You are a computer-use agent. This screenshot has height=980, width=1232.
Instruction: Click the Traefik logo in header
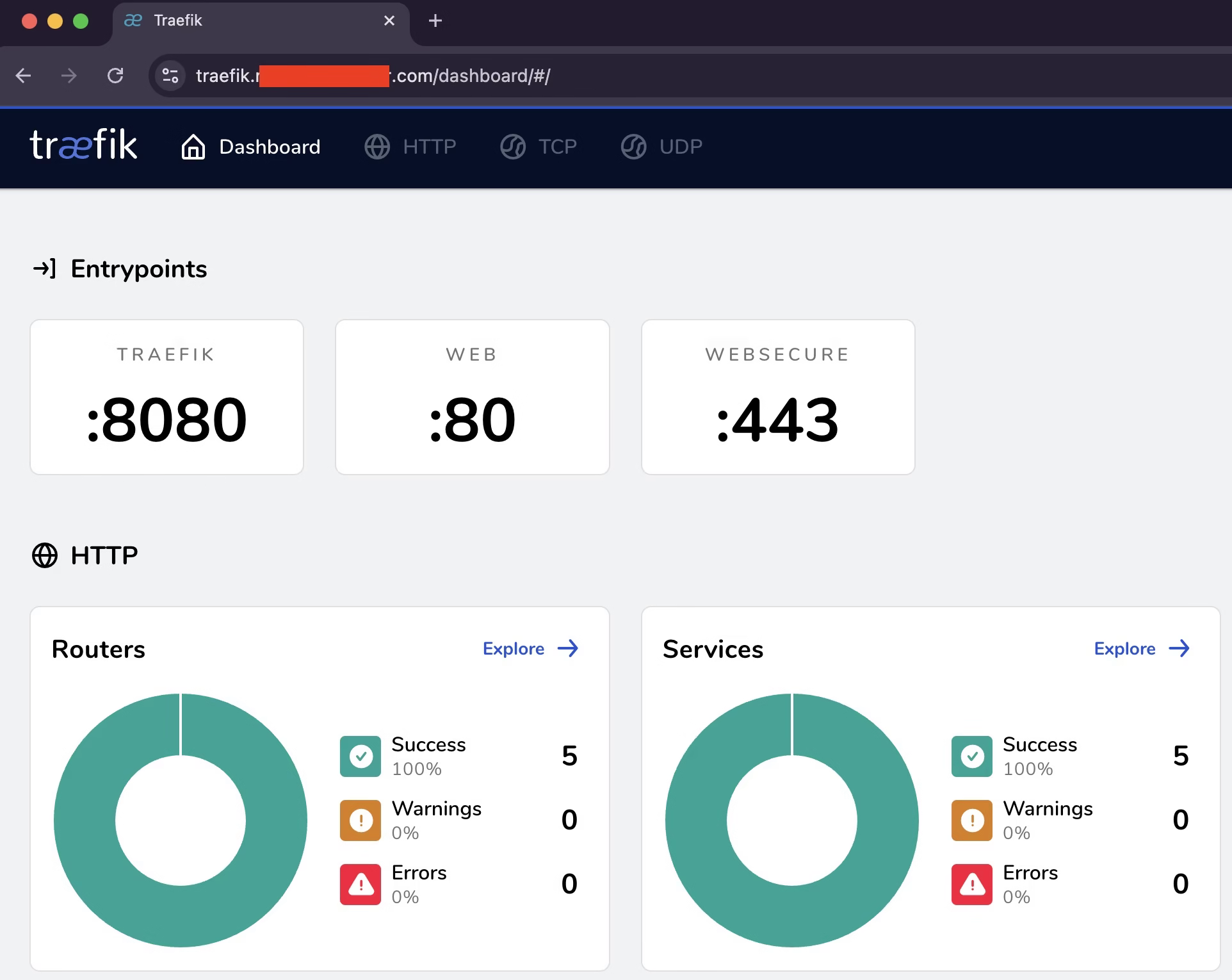tap(83, 145)
